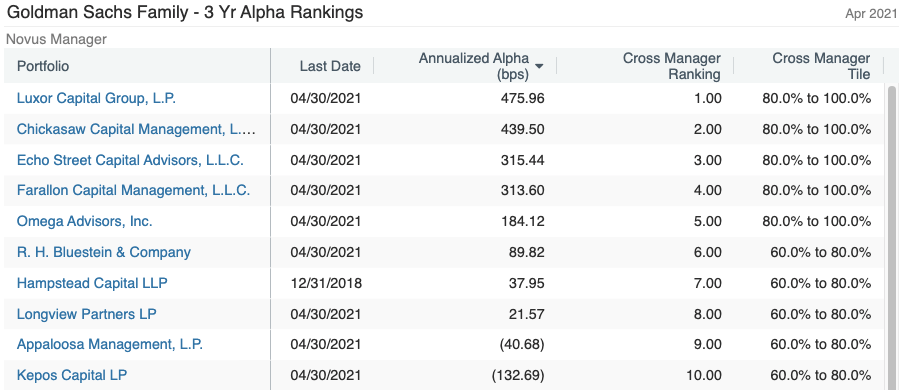Sort by Cross Manager Tile header
The width and height of the screenshot is (906, 390).
821,66
